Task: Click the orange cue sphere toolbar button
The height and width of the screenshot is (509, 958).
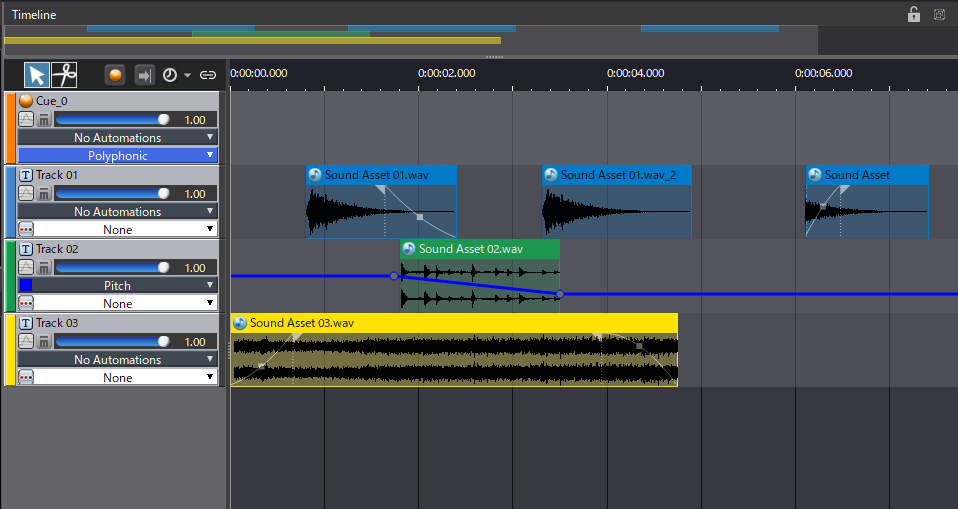Action: click(117, 75)
